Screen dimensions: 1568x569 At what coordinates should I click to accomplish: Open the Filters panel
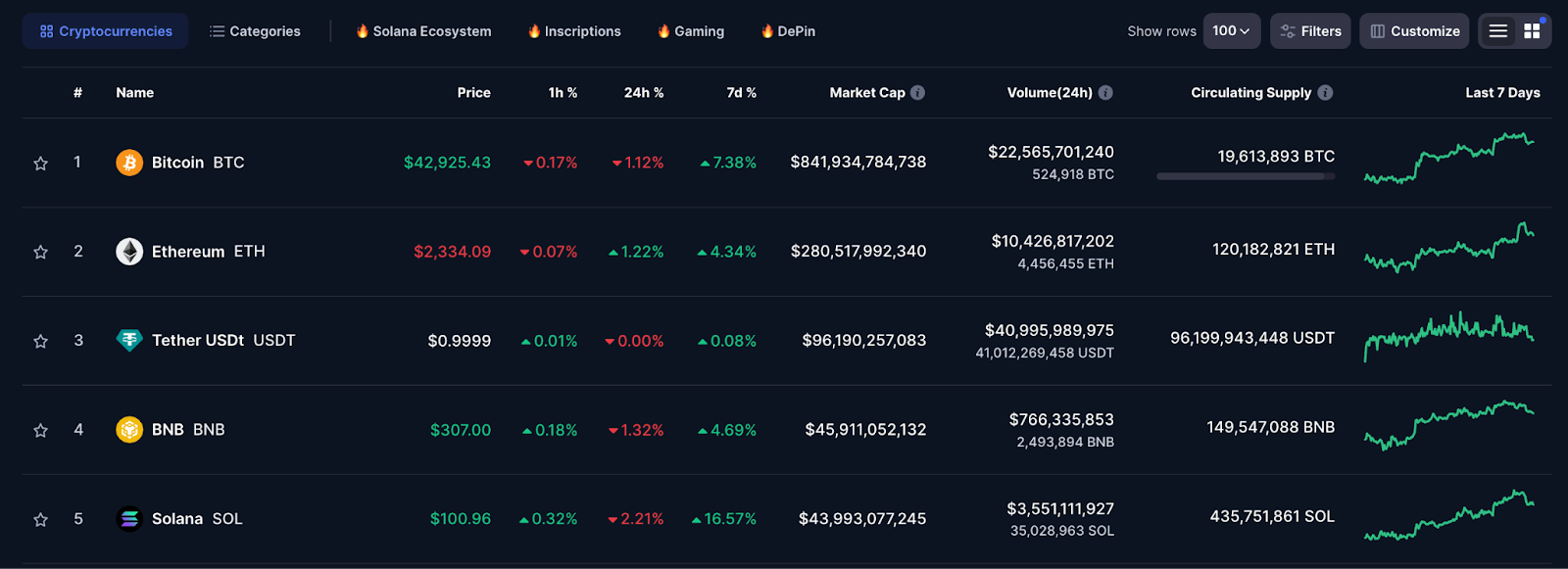click(x=1310, y=31)
